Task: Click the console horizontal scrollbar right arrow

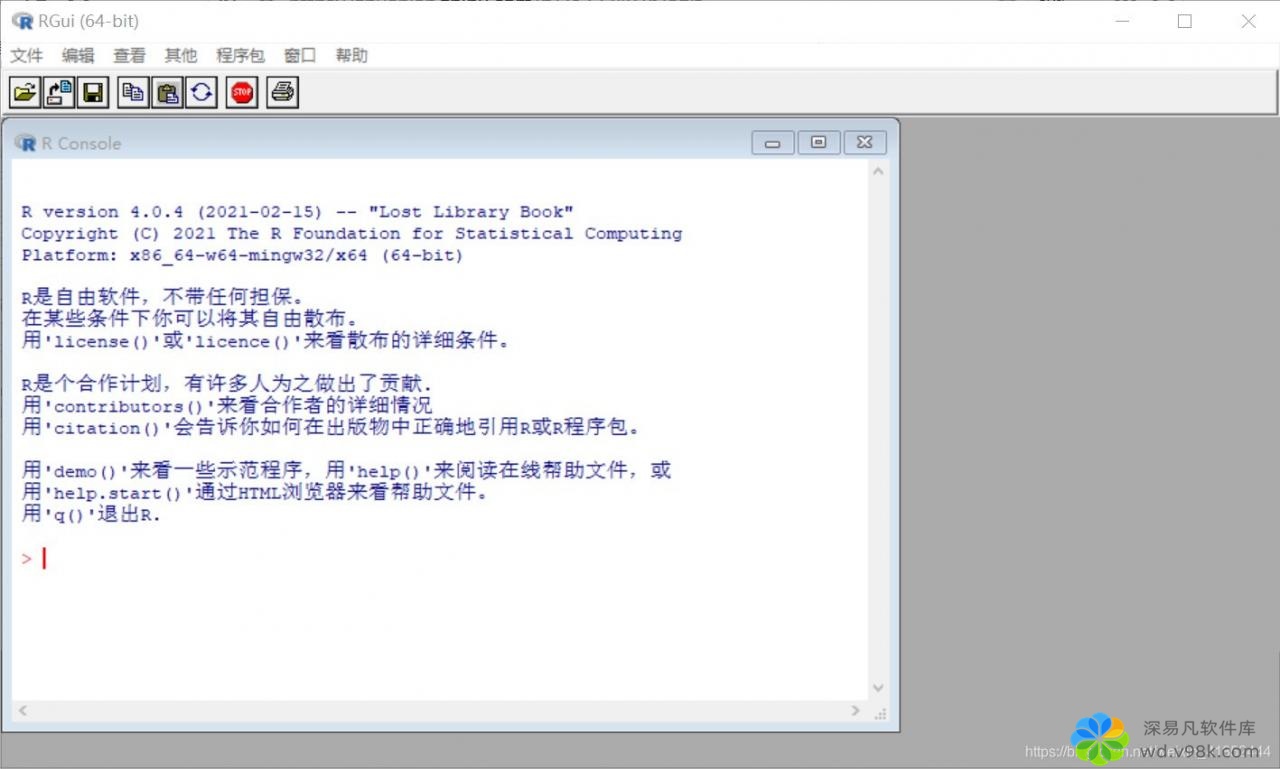Action: coord(855,710)
